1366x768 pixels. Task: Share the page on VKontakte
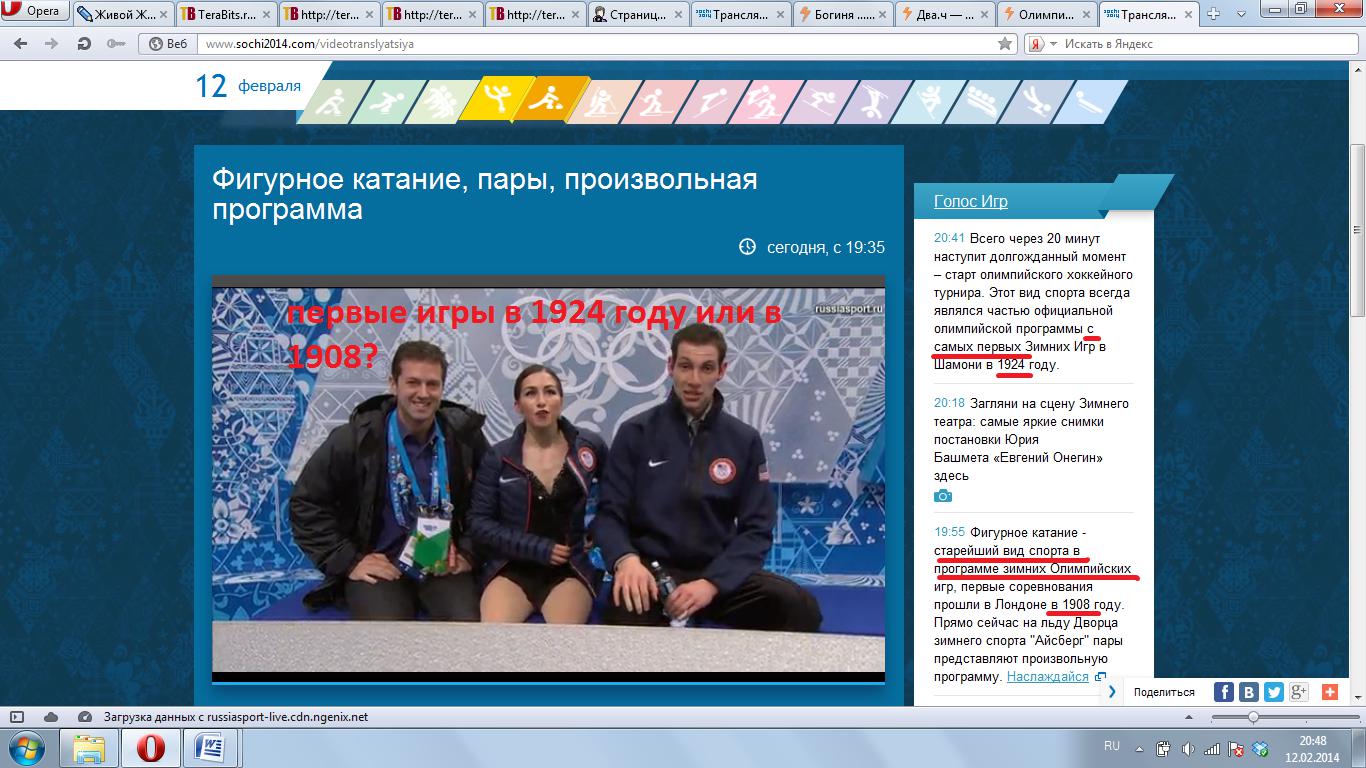pyautogui.click(x=1249, y=691)
